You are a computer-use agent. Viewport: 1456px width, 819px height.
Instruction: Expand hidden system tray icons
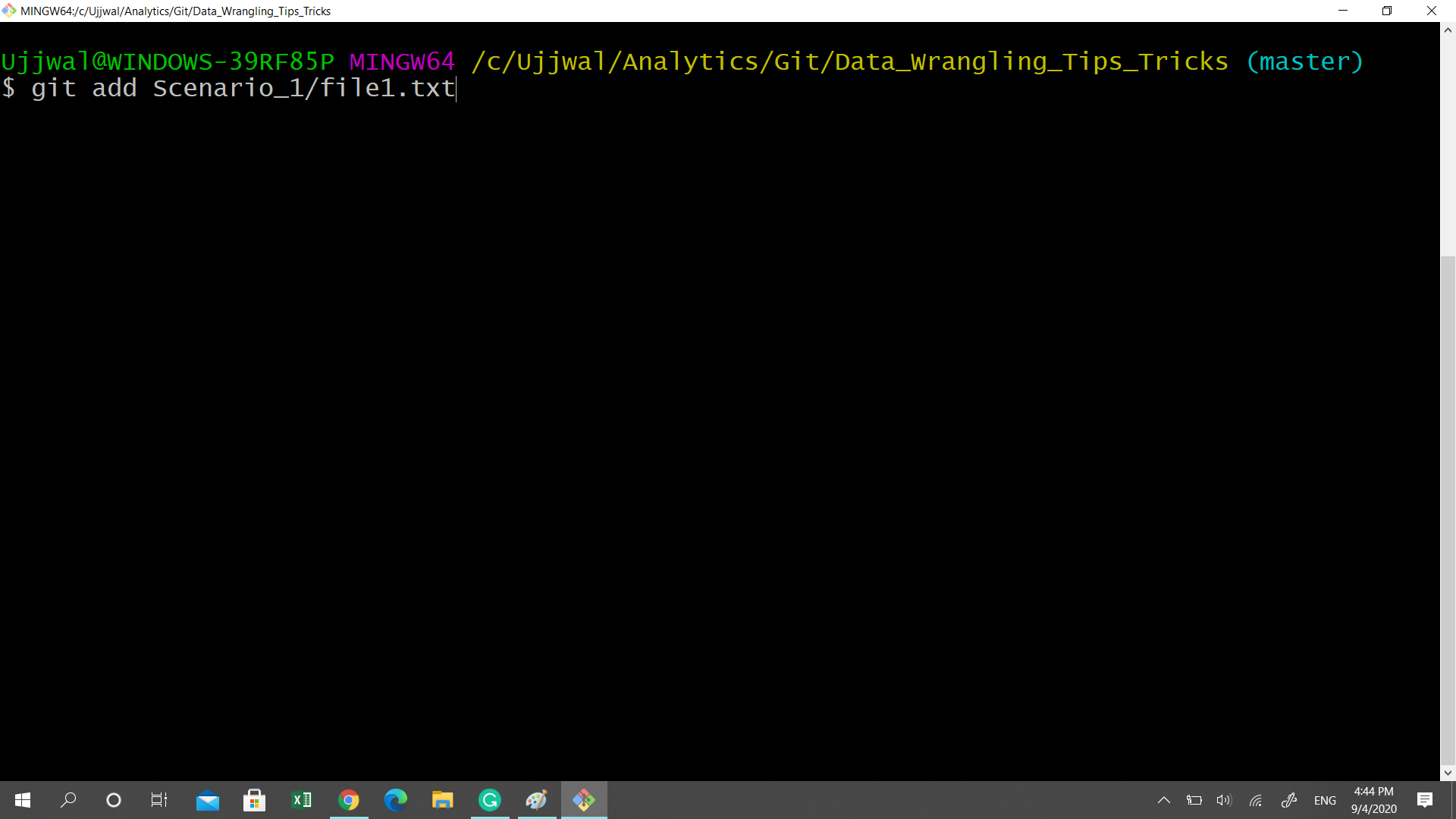click(1164, 800)
